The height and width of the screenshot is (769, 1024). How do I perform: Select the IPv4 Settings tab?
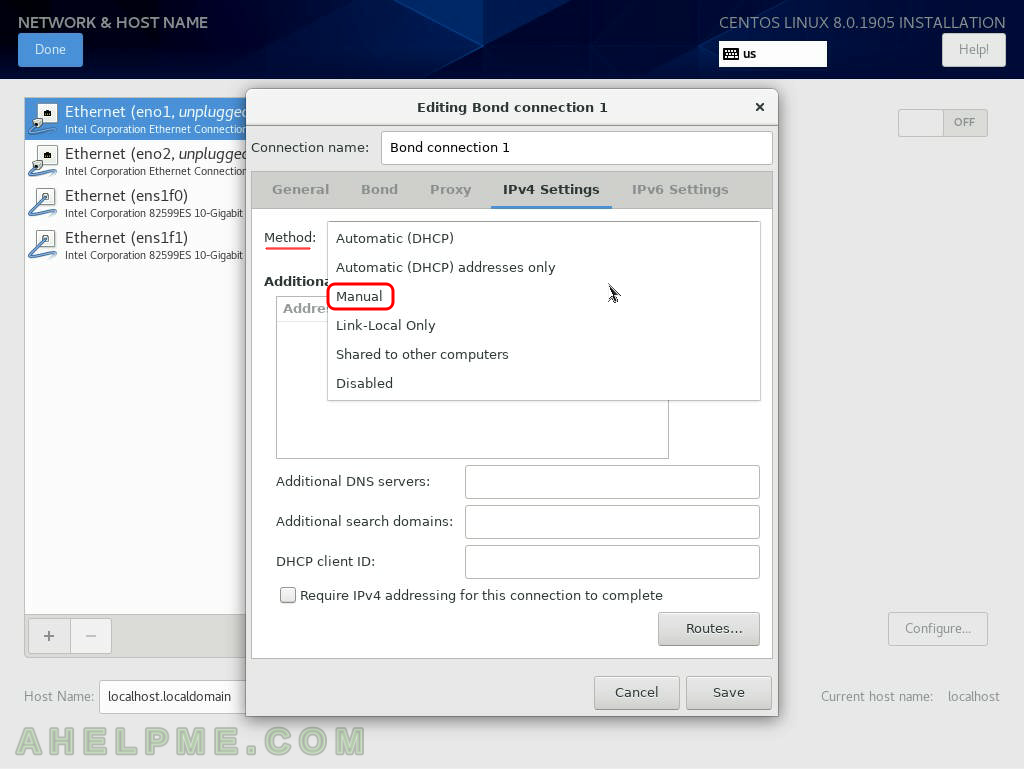pyautogui.click(x=551, y=190)
